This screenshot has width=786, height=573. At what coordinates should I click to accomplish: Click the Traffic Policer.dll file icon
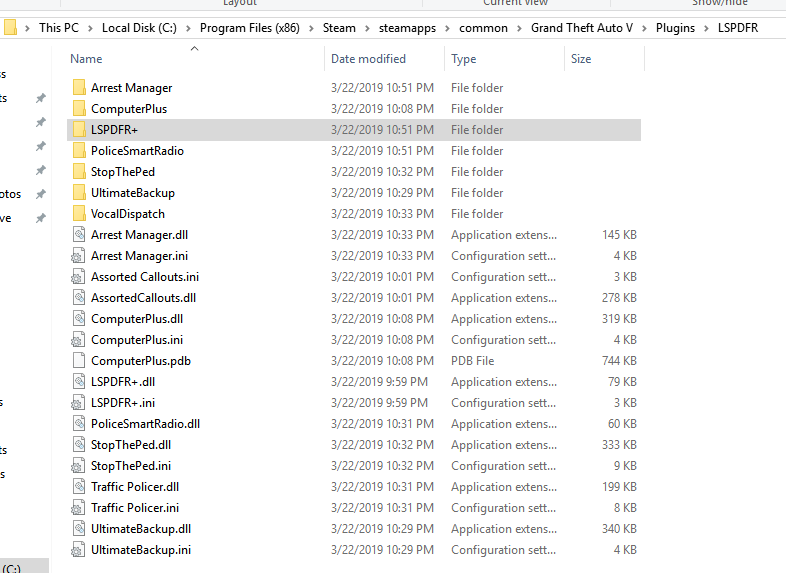(x=79, y=487)
